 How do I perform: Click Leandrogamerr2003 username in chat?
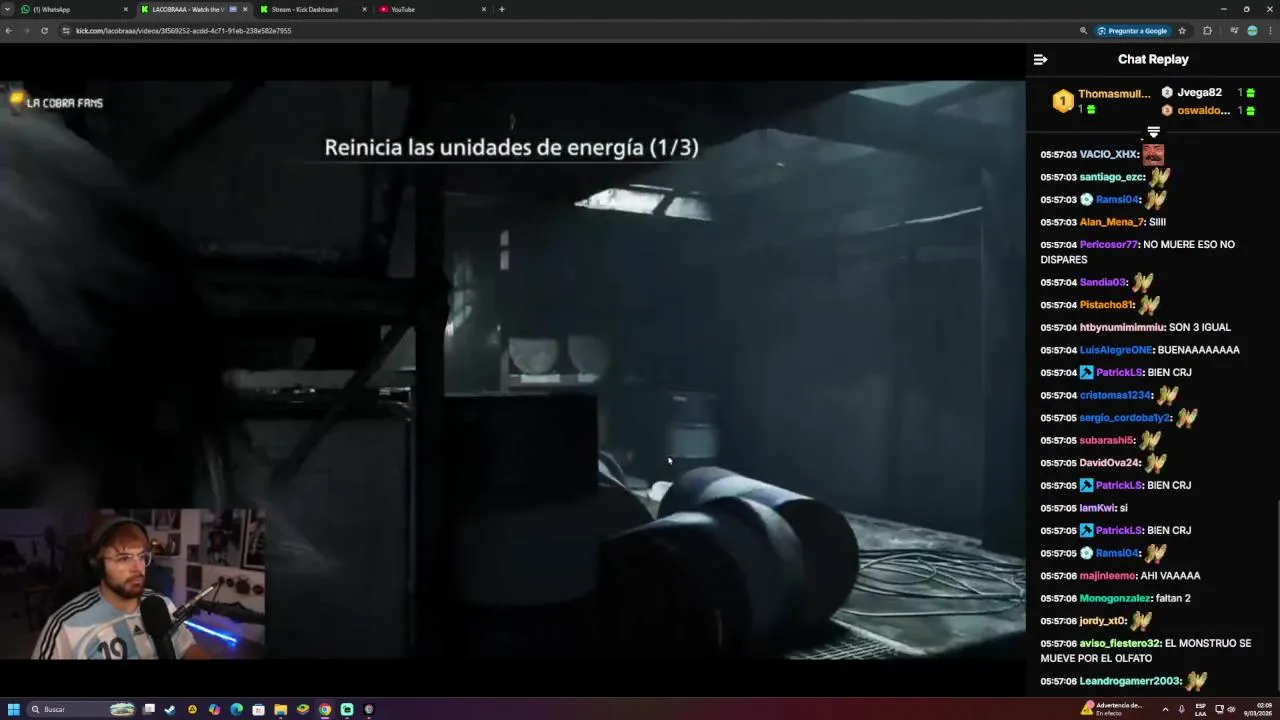point(1130,681)
